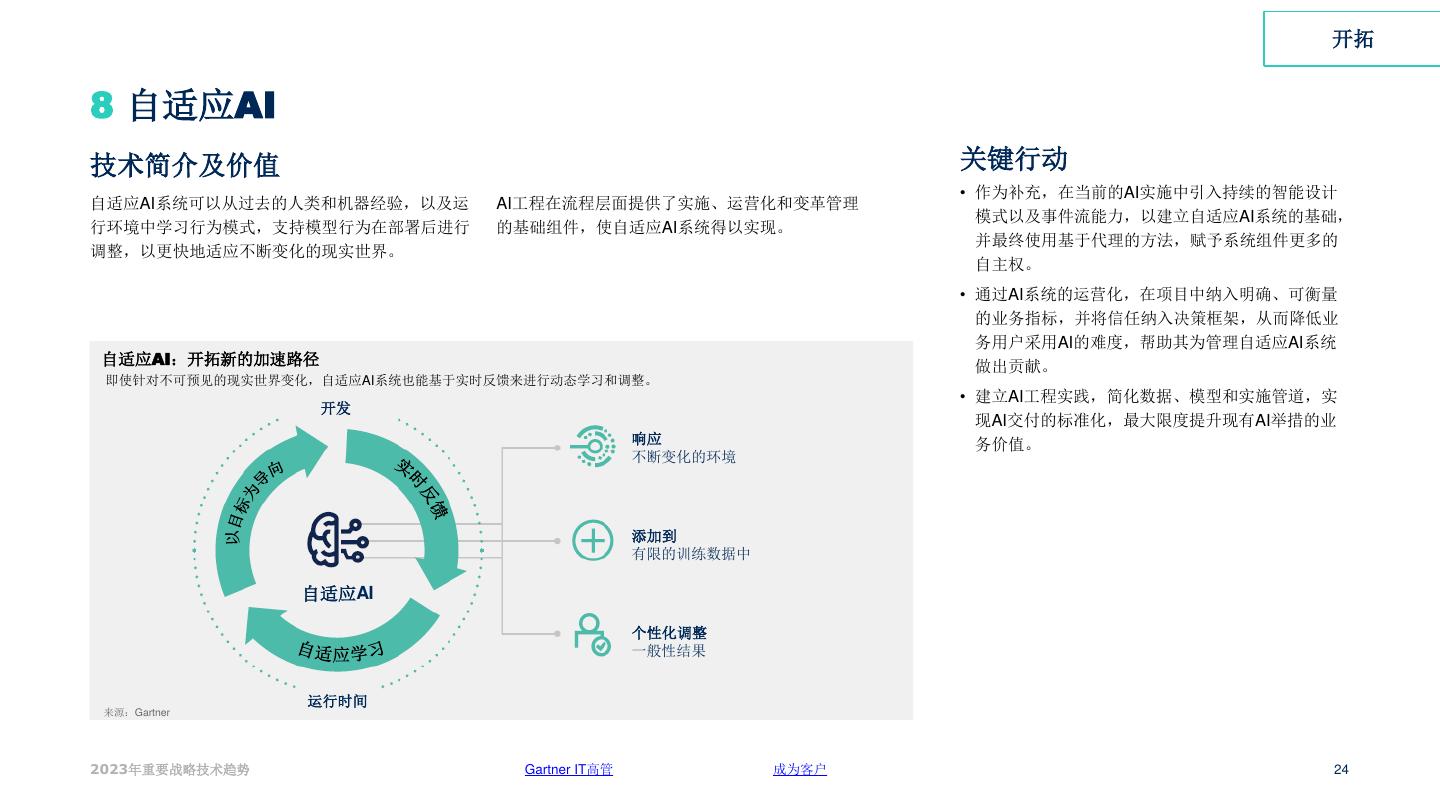Open the Gartner IT高管 link

coord(568,769)
